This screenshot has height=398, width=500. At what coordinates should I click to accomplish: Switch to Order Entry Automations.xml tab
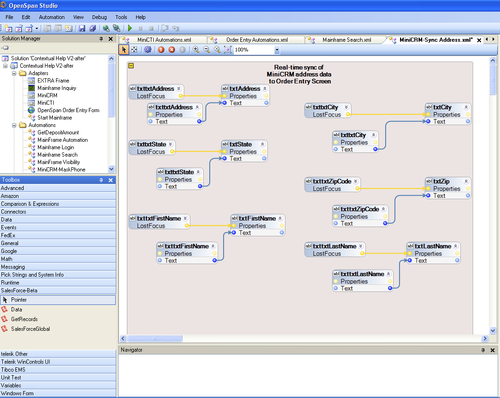tap(257, 40)
